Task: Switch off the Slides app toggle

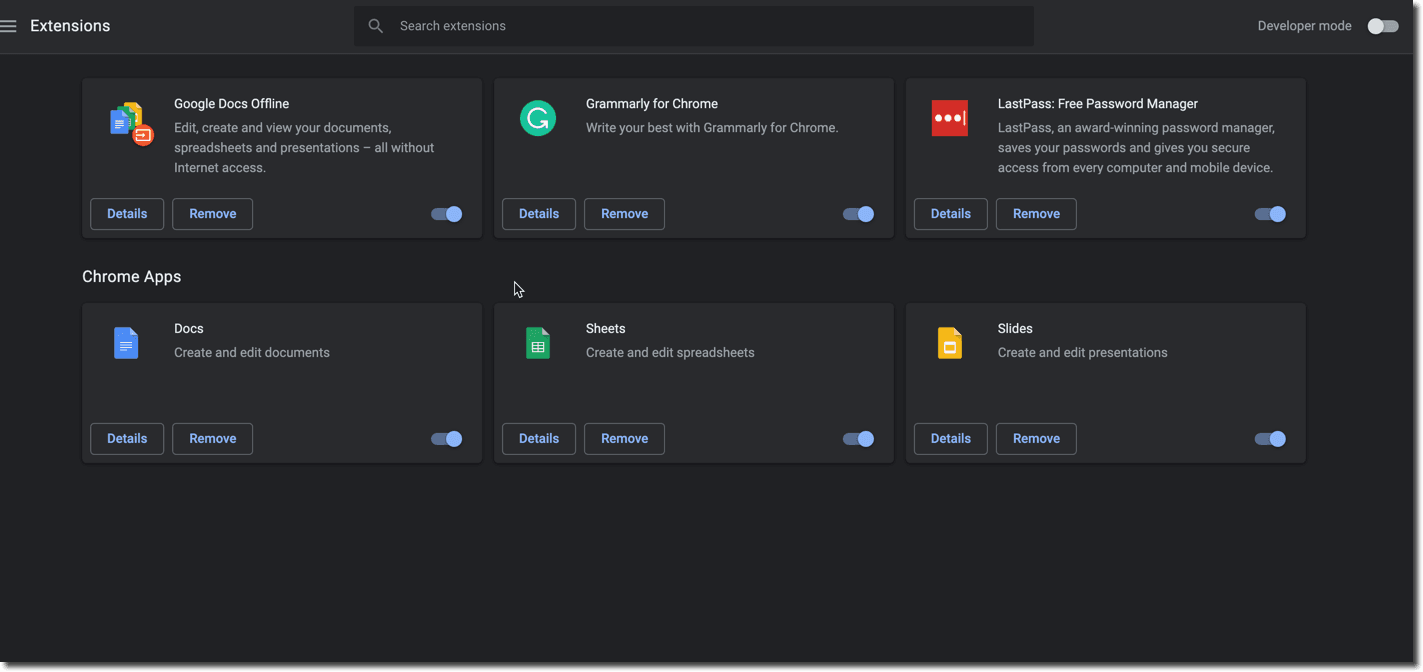Action: click(x=1271, y=439)
